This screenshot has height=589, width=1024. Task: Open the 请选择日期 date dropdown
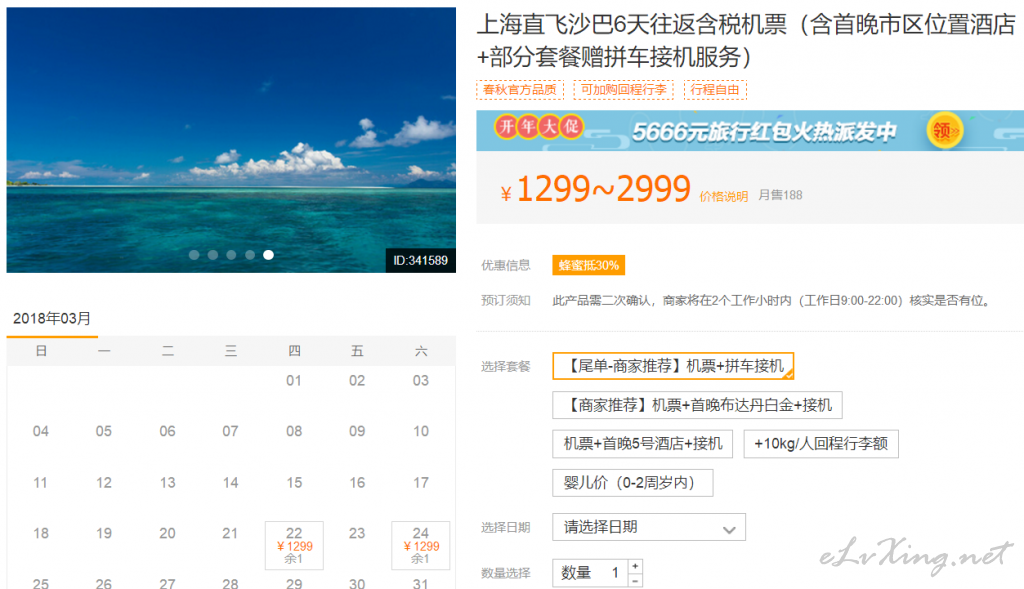coord(648,527)
